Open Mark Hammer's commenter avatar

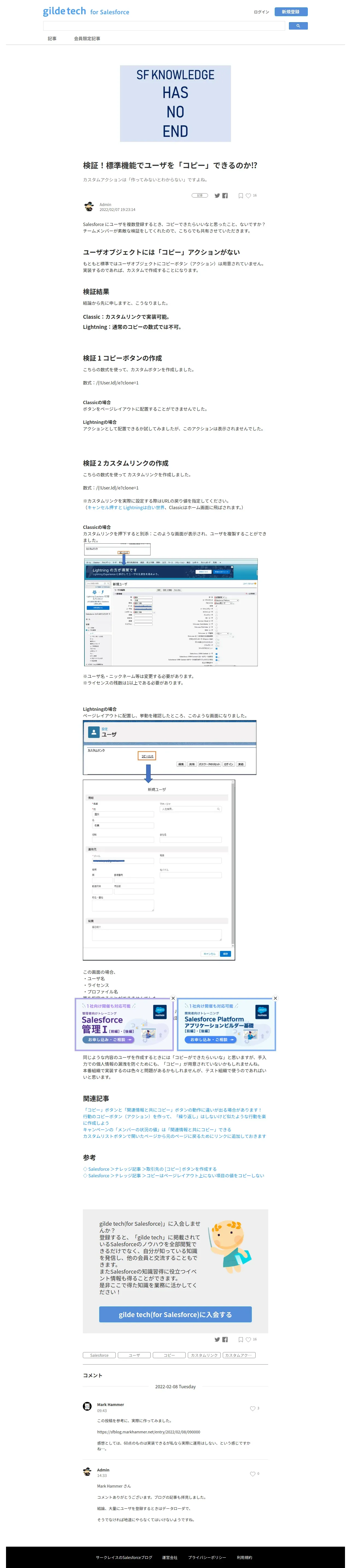coord(87,1406)
